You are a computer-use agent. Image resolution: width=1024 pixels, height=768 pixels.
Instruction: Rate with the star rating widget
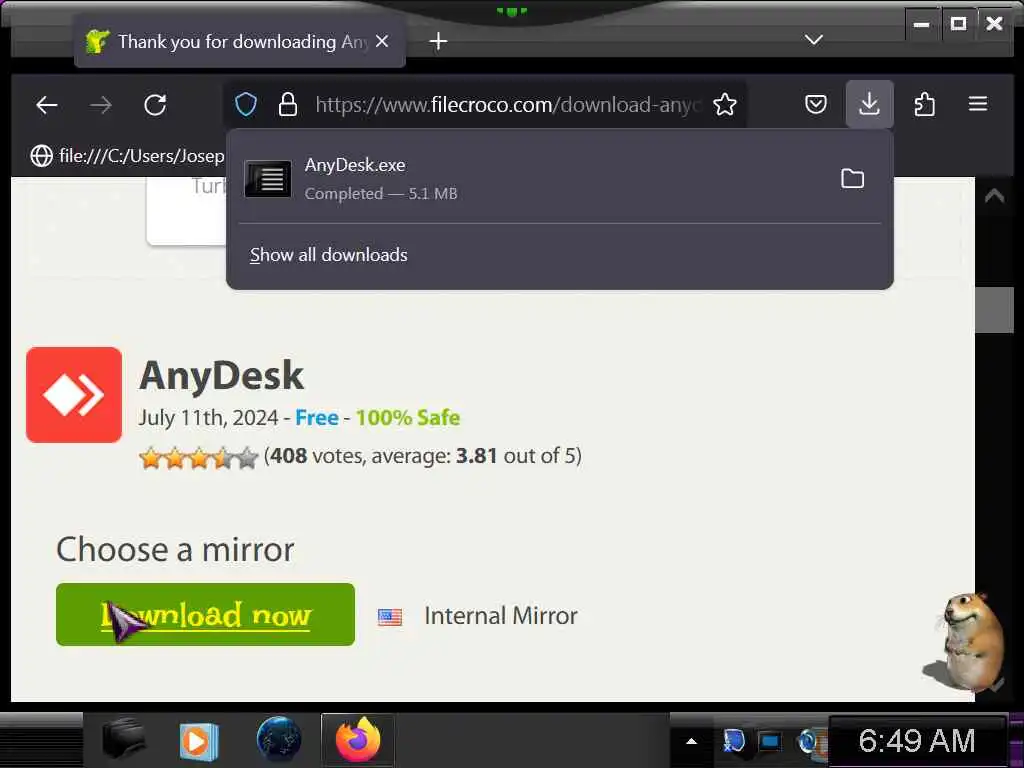(199, 457)
